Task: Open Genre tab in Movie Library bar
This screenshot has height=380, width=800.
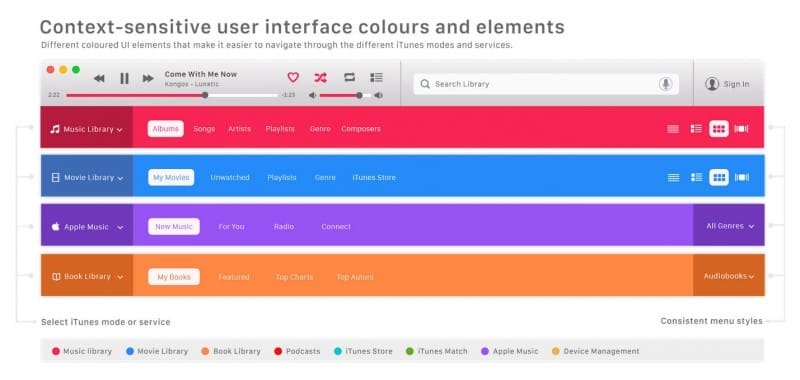Action: click(x=325, y=178)
